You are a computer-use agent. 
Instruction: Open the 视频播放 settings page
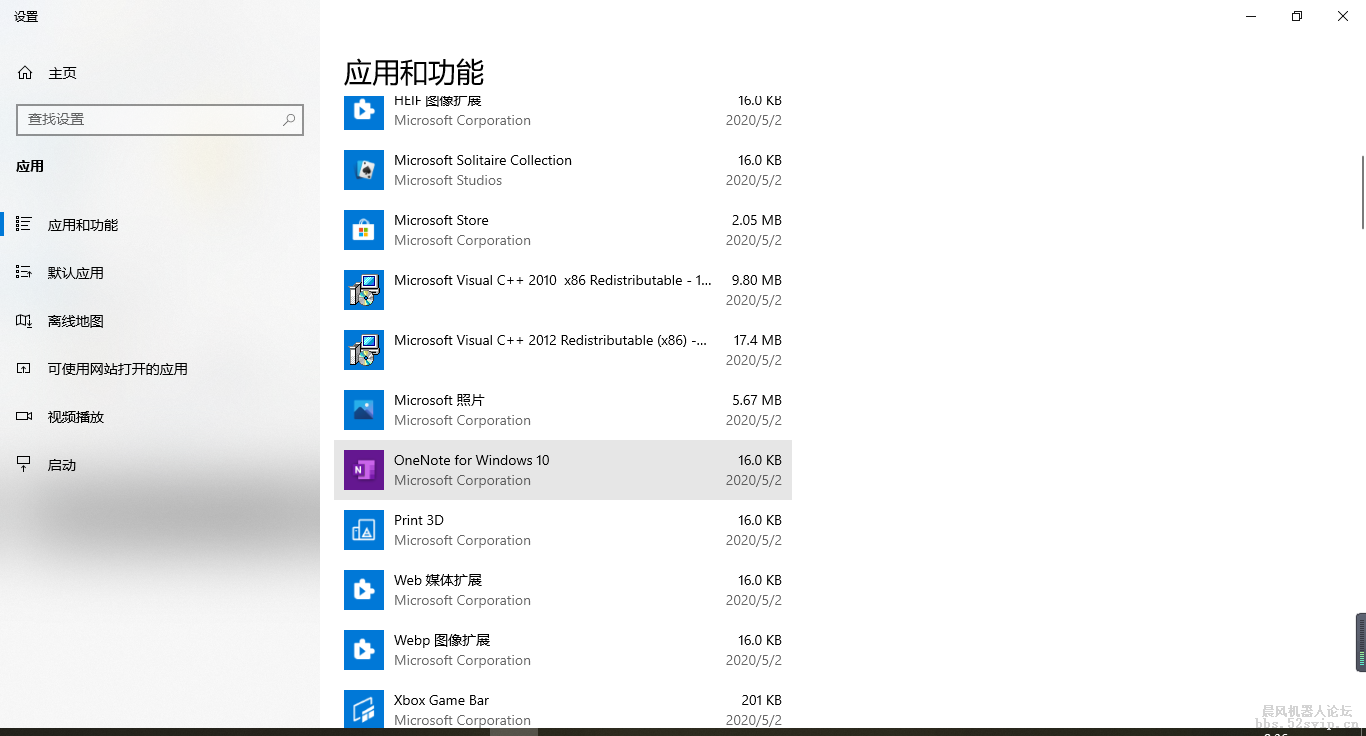76,417
